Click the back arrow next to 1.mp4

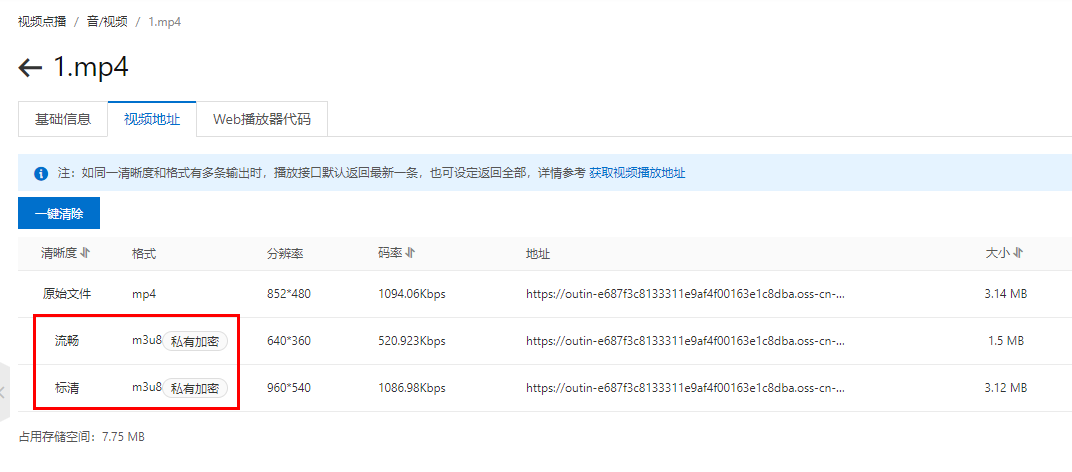coord(30,68)
